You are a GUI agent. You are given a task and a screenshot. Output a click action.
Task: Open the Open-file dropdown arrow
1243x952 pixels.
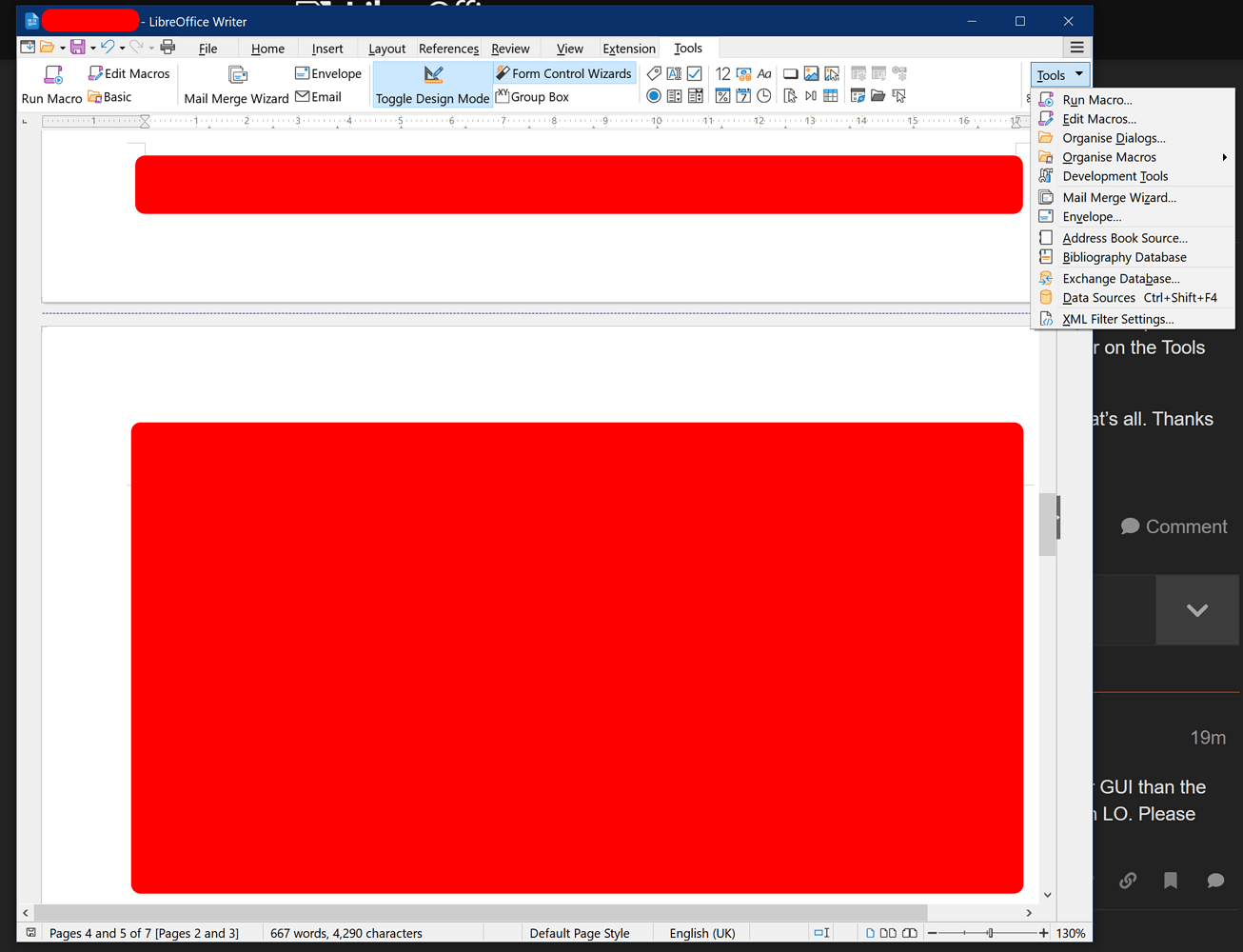coord(63,48)
